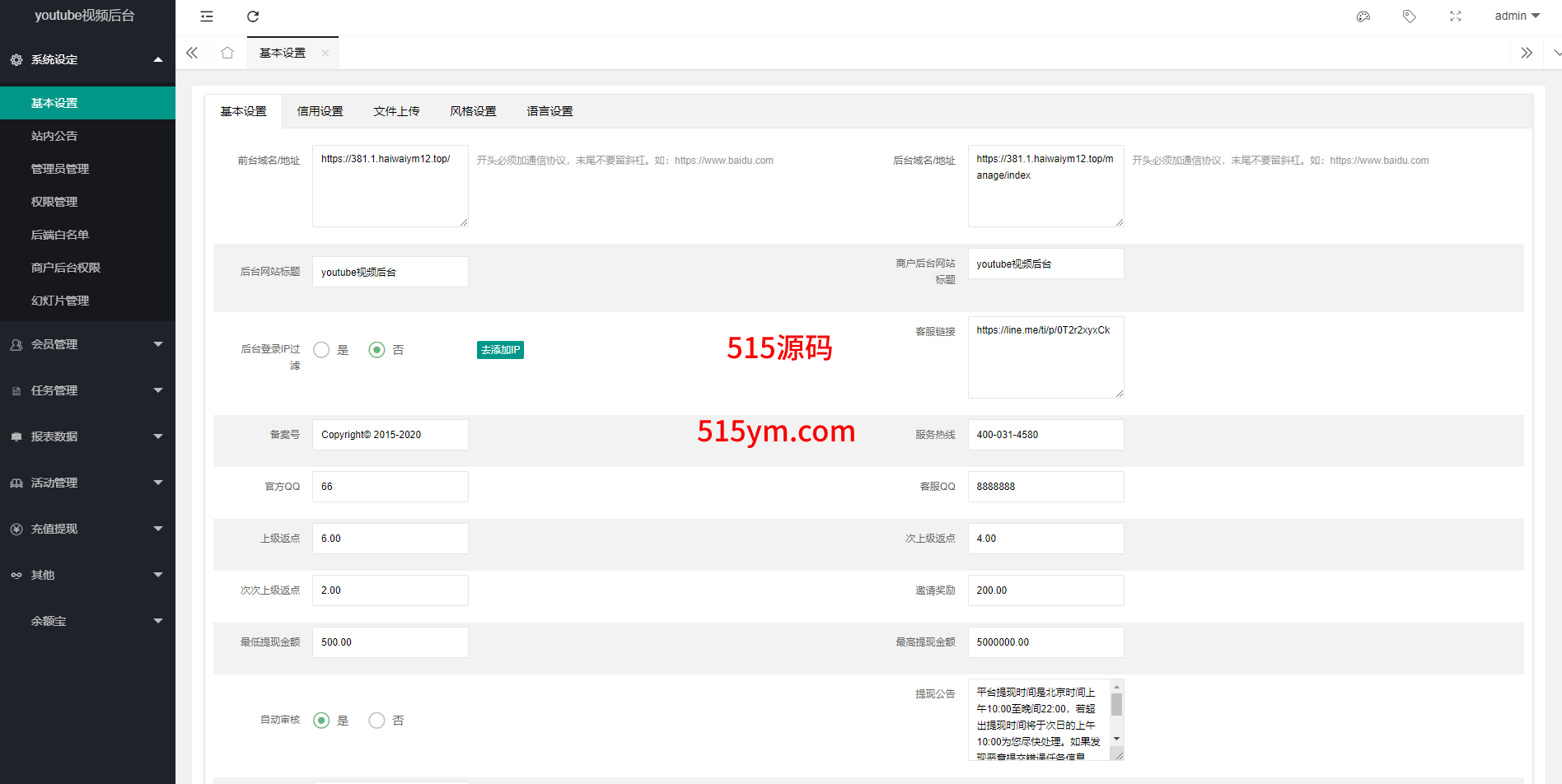Viewport: 1562px width, 784px height.
Task: Open the admin user dropdown
Action: pos(1517,16)
